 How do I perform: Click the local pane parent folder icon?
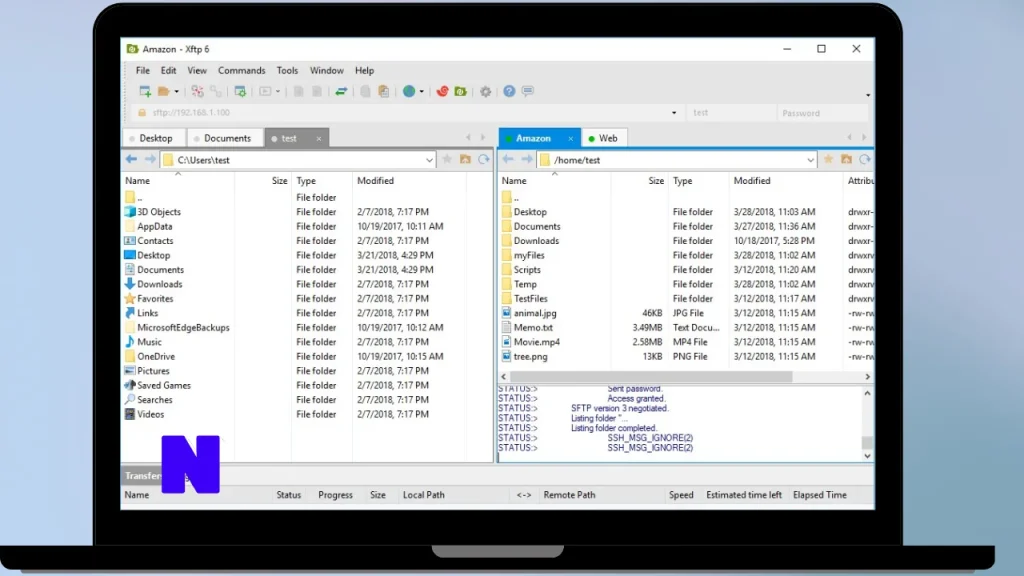pos(465,159)
